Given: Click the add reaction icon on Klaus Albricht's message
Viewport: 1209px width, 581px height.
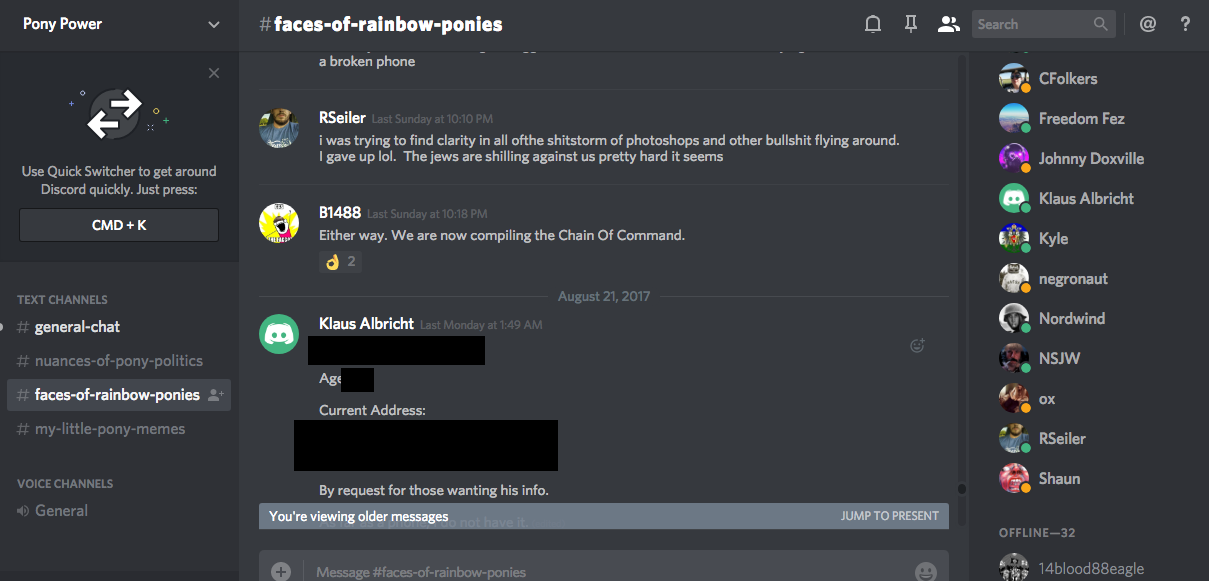Looking at the screenshot, I should coord(917,345).
